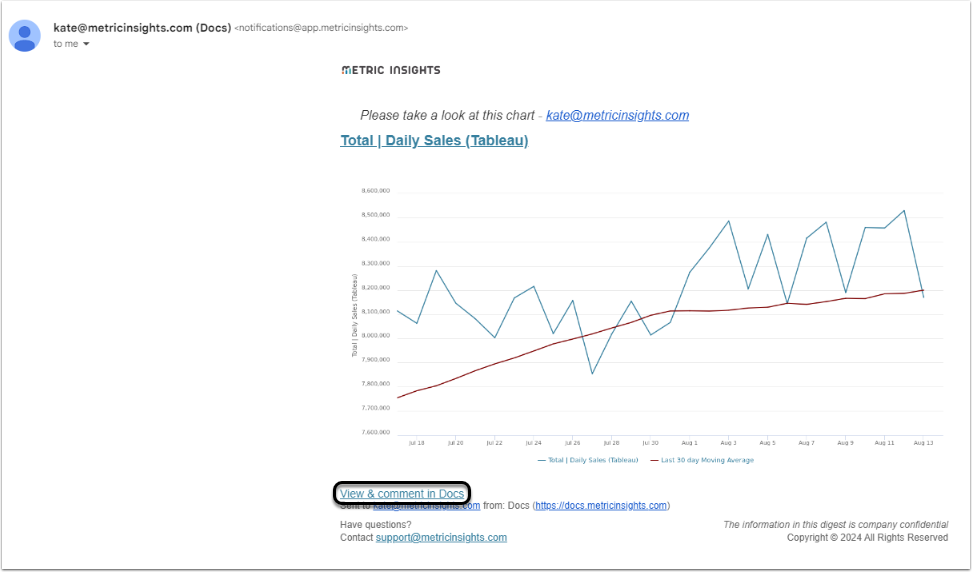
Task: Click the Metric Insights logo
Action: (390, 70)
